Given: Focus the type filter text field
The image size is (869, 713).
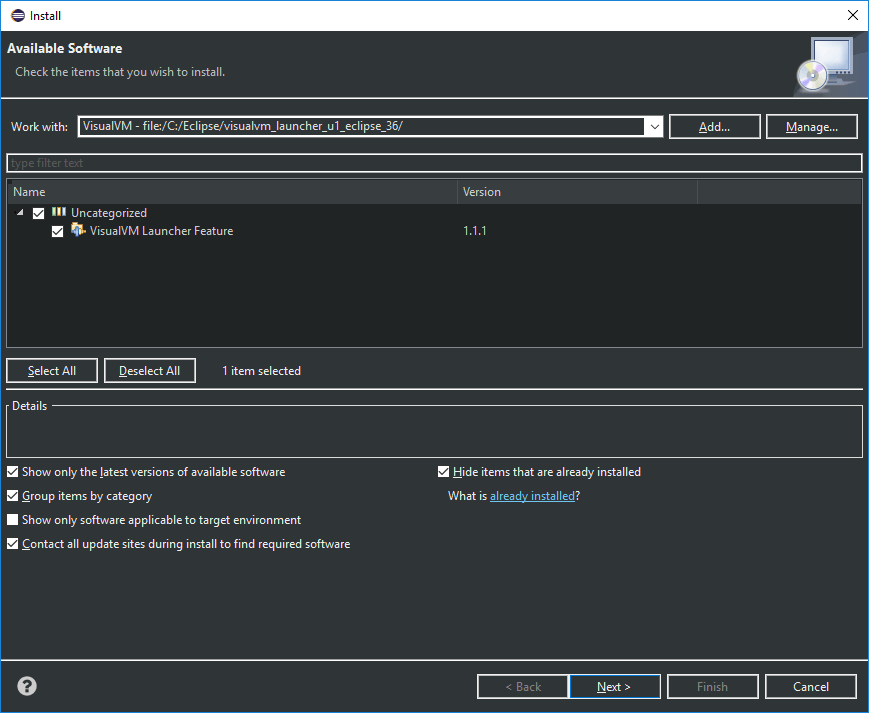Looking at the screenshot, I should 434,163.
